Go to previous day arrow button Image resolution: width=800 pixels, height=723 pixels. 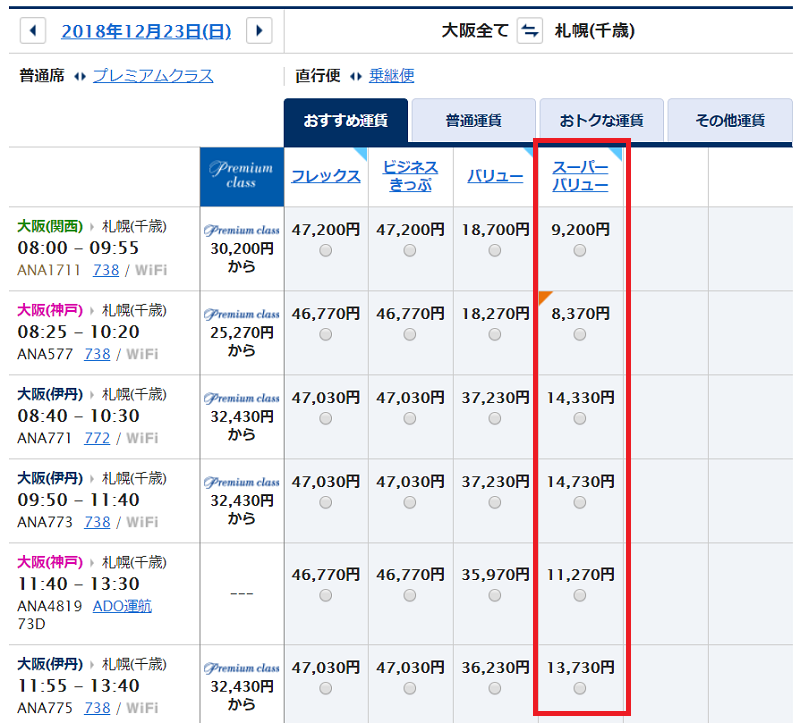click(x=33, y=31)
